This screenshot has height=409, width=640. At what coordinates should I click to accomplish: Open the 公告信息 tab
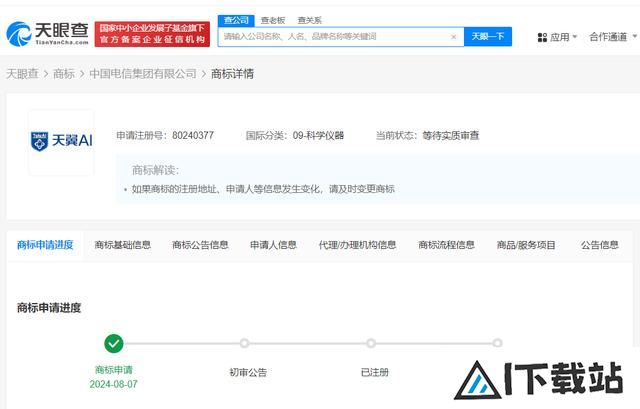click(600, 245)
